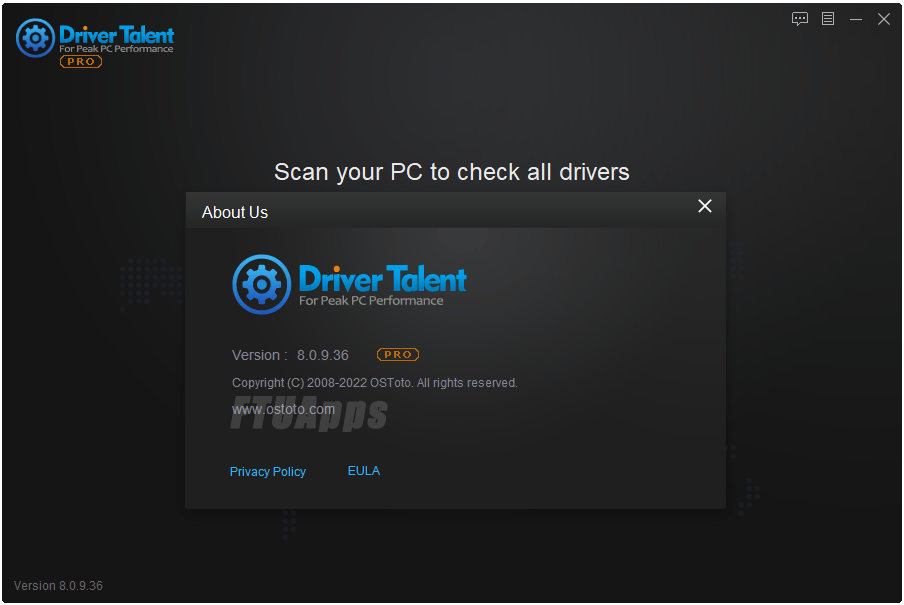Click the Scan your PC heading text
904x605 pixels.
point(451,172)
